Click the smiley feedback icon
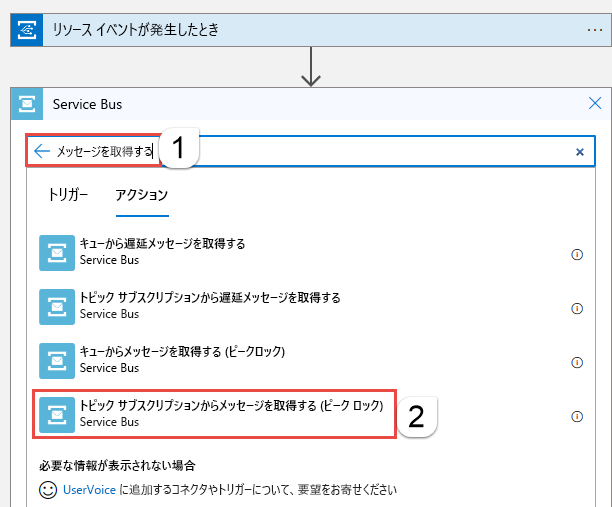 tap(48, 489)
